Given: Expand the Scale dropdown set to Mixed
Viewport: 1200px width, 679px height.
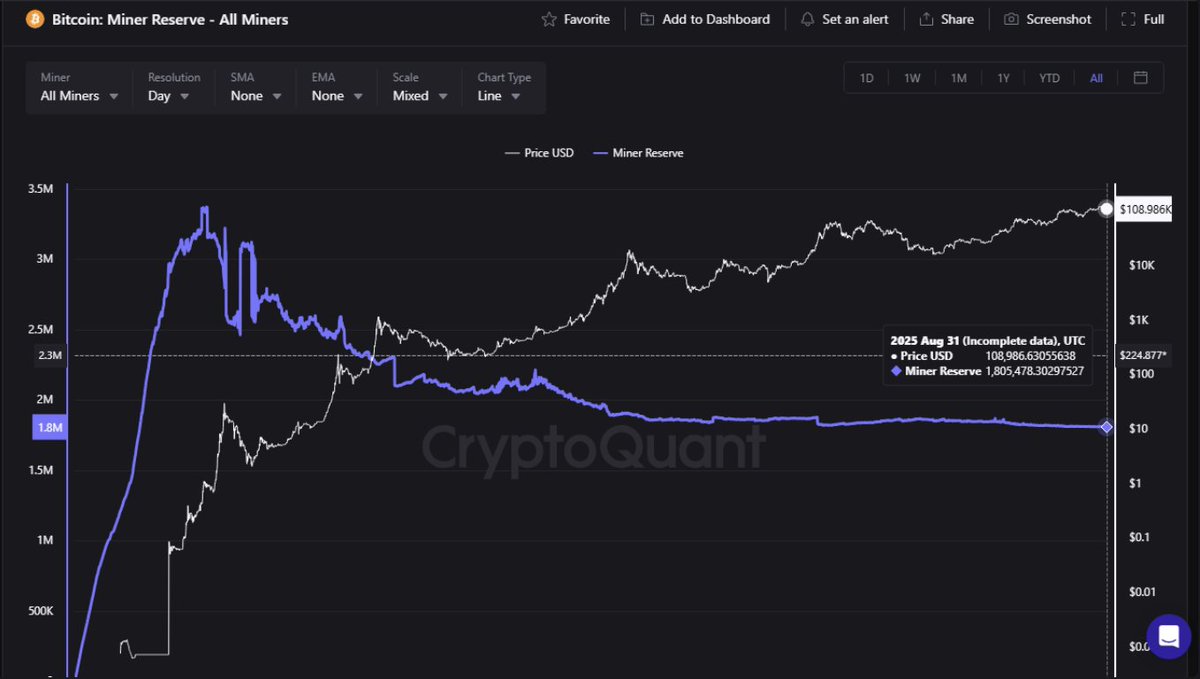Looking at the screenshot, I should (420, 96).
